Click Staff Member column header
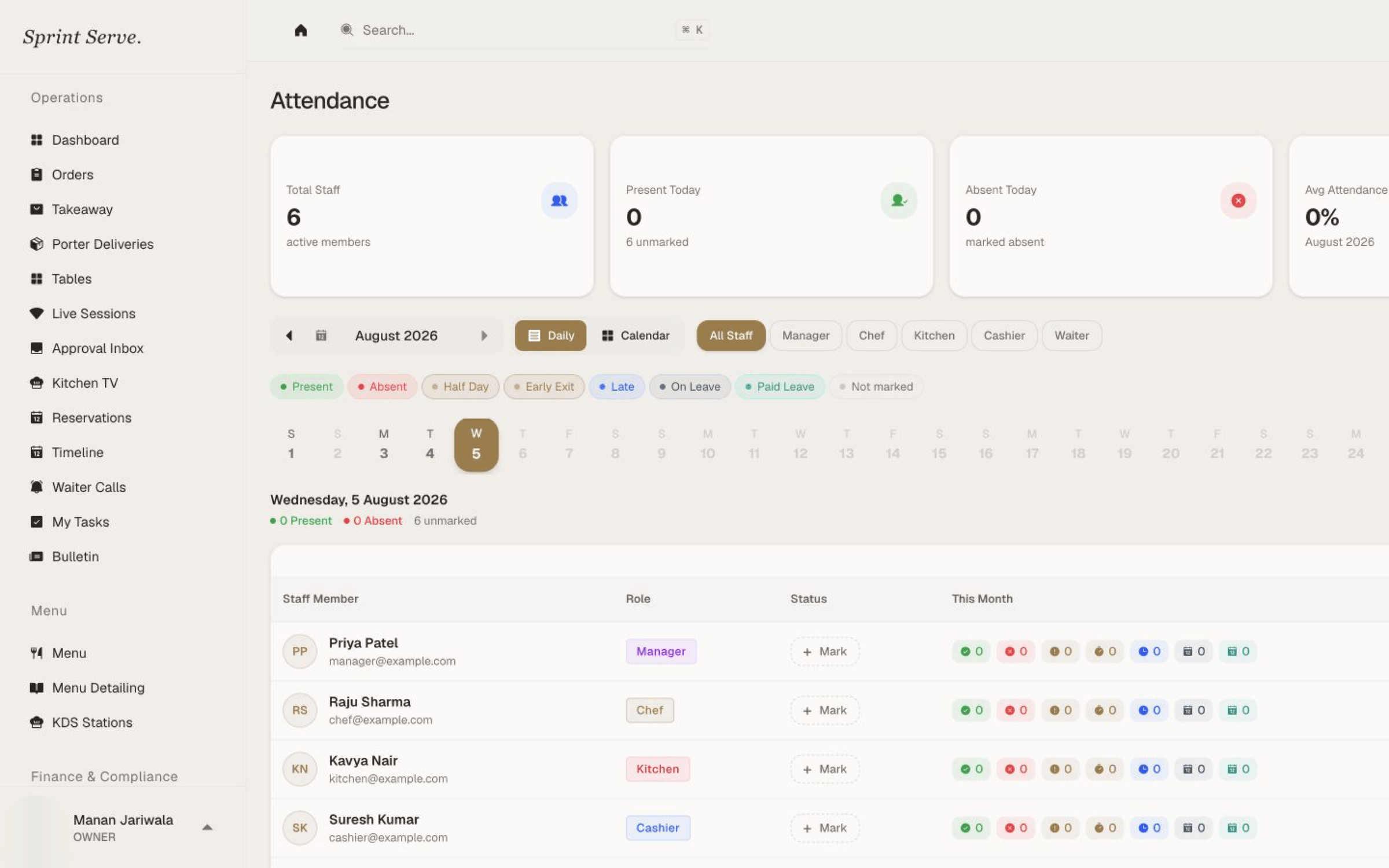1389x868 pixels. click(x=321, y=599)
